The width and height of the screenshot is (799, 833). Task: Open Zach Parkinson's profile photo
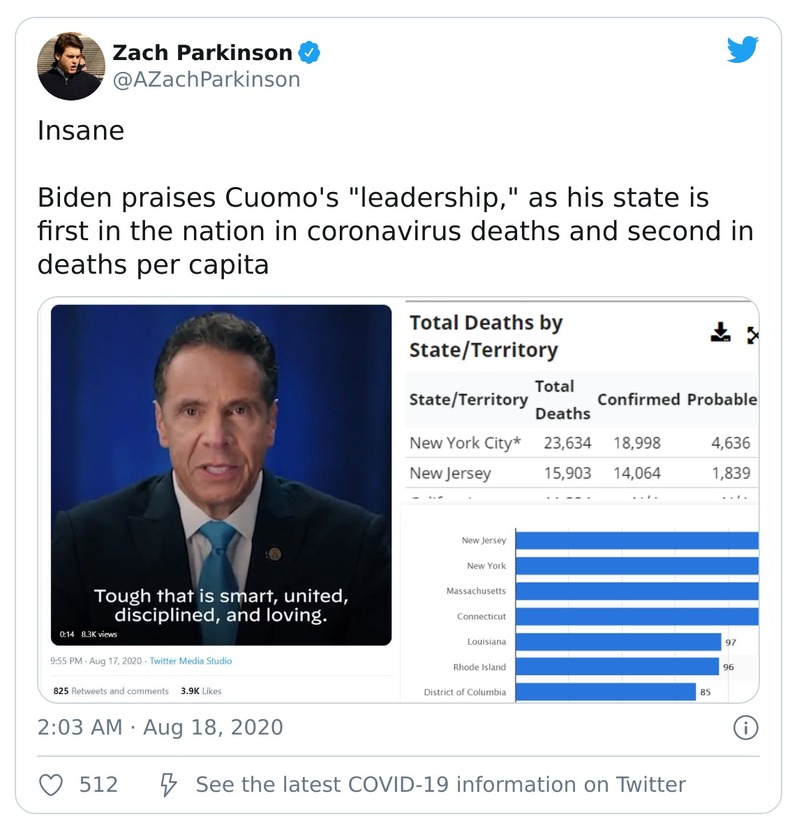tap(71, 66)
